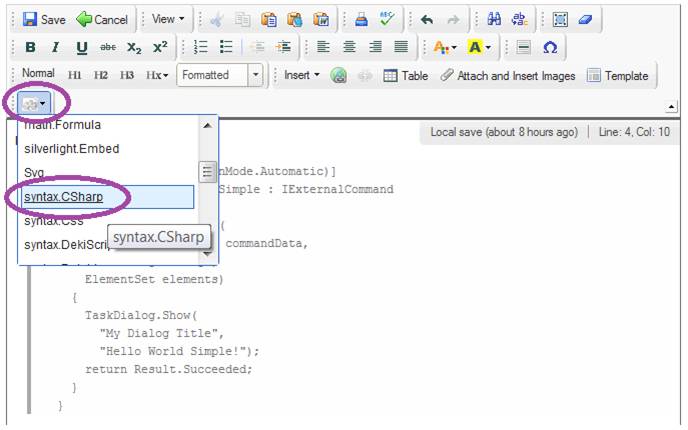Viewport: 688px width, 430px height.
Task: Click the Template button
Action: (x=617, y=76)
